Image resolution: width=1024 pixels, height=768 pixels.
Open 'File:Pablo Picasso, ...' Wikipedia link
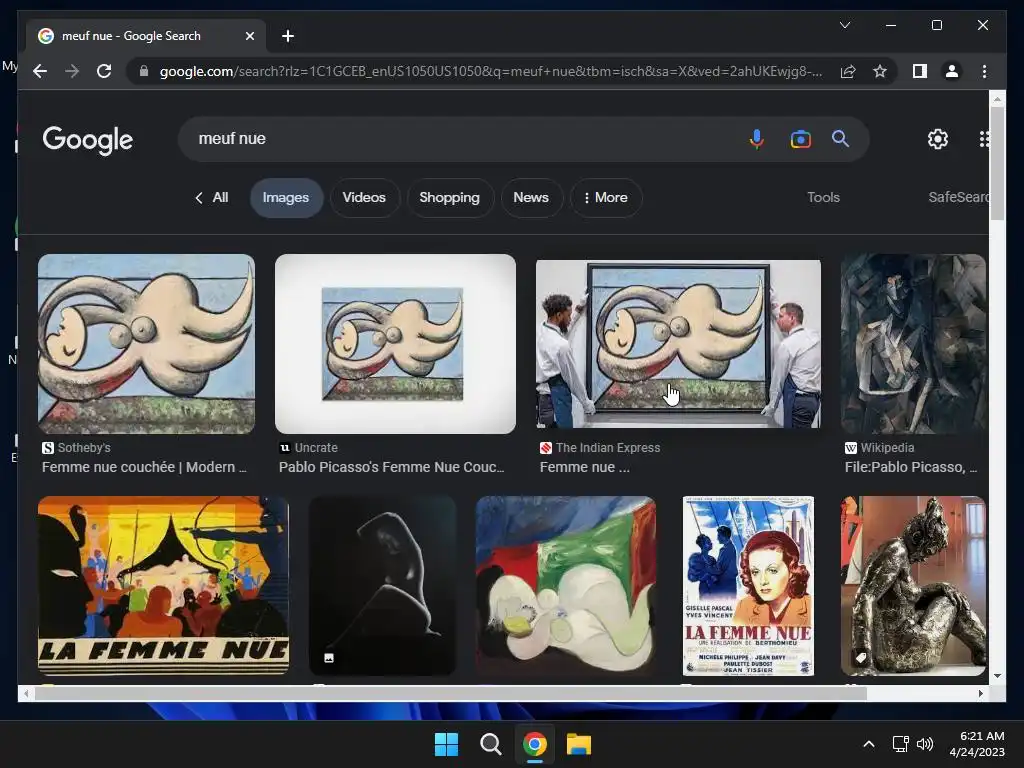pos(911,467)
